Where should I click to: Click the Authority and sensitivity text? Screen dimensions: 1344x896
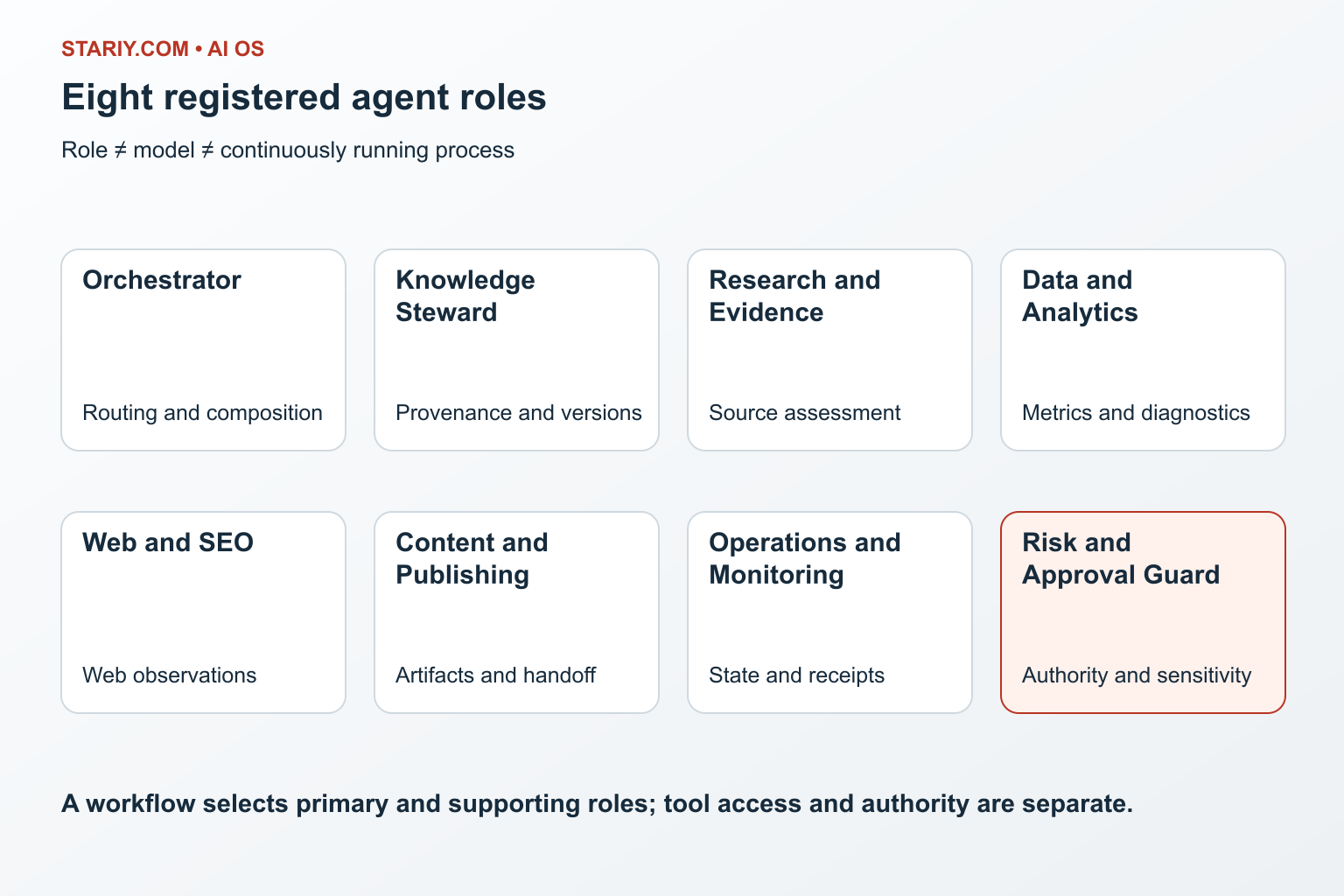pos(1137,675)
